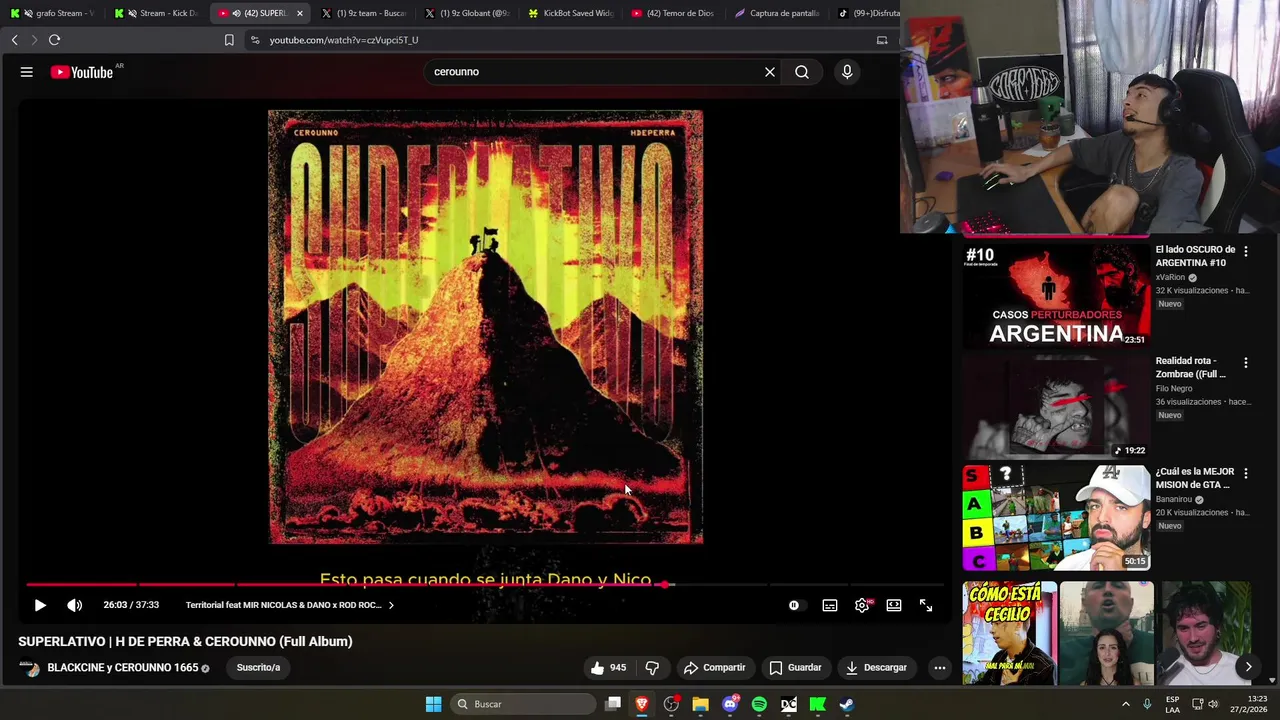Open more actions under the video
Viewport: 1280px width, 720px height.
[x=939, y=667]
